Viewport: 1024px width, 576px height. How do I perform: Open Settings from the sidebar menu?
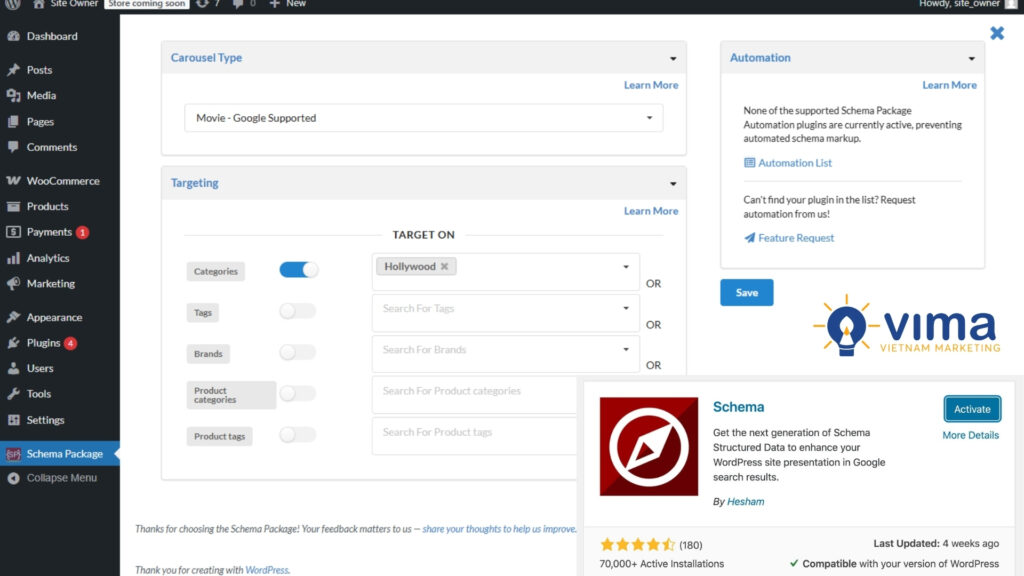[x=47, y=419]
